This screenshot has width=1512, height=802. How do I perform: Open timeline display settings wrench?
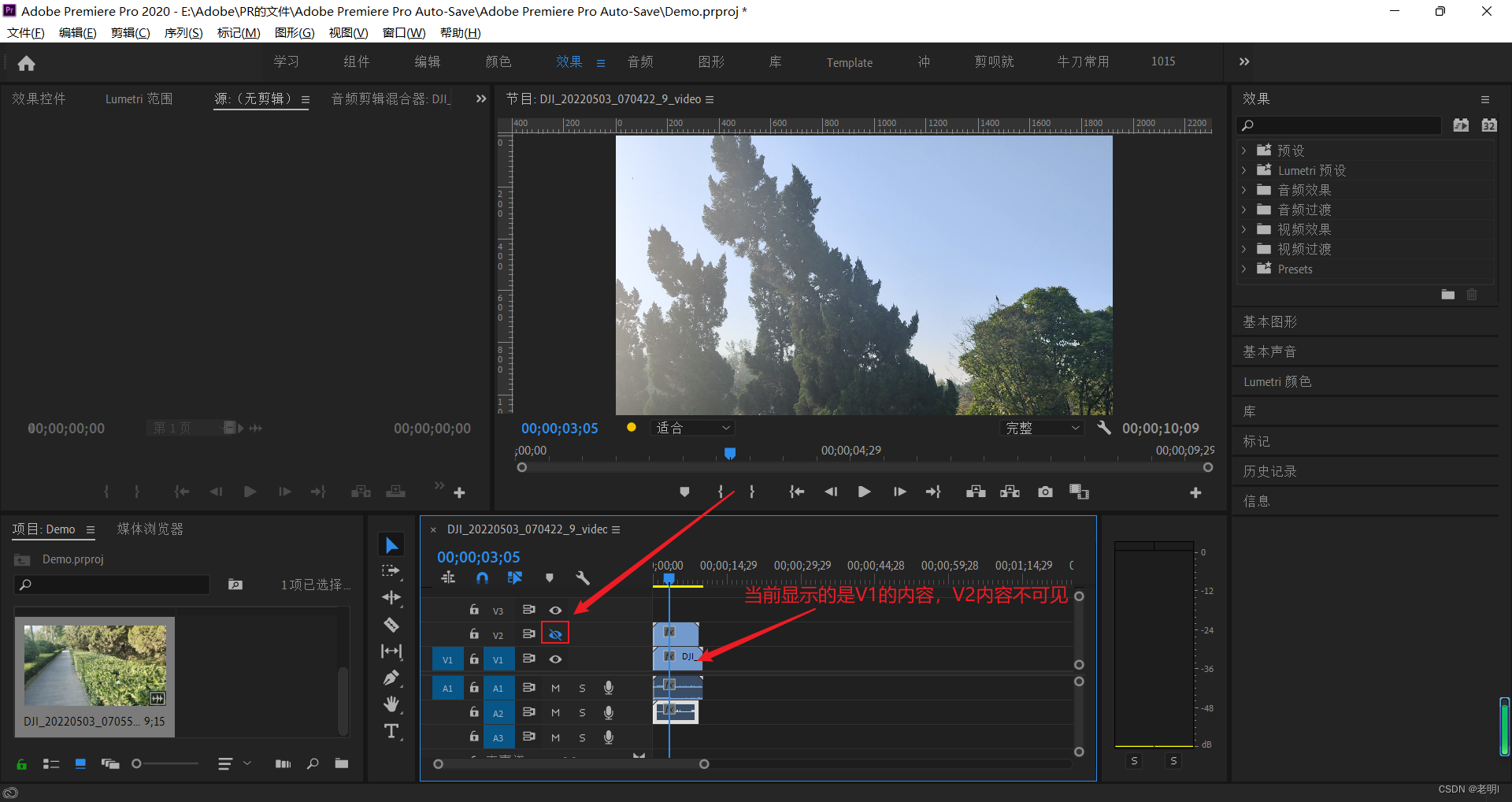click(x=583, y=578)
